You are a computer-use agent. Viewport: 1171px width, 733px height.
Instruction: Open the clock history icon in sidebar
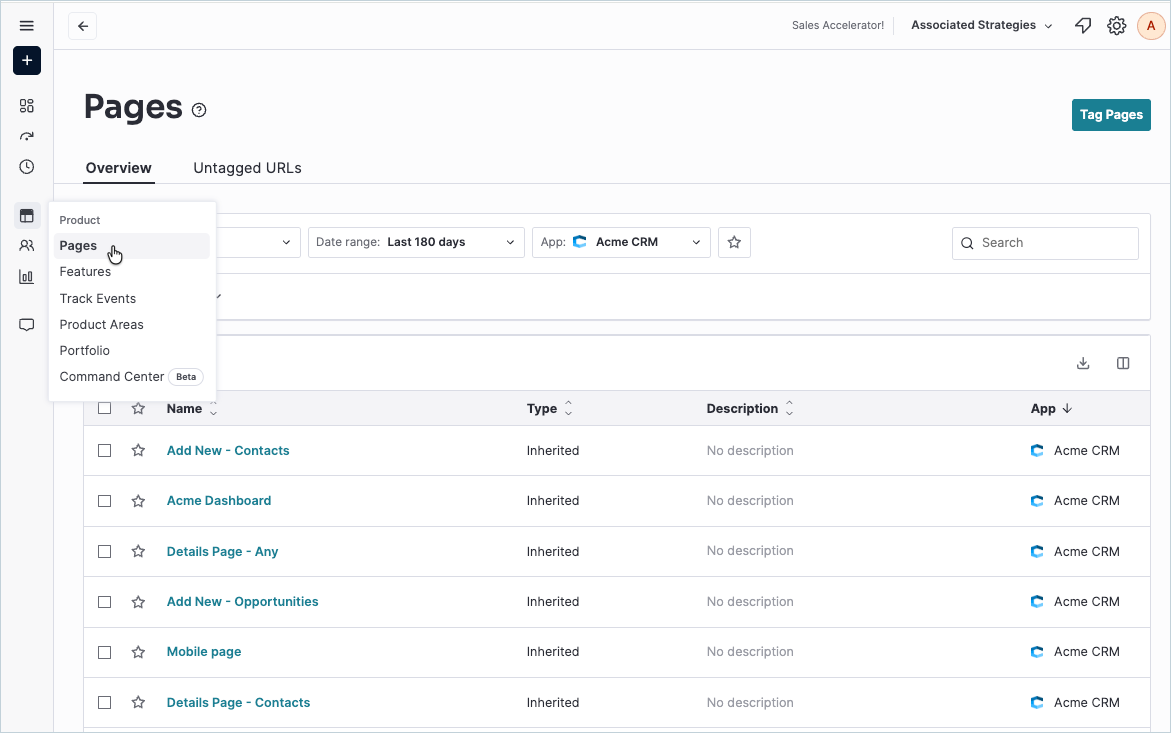tap(27, 166)
